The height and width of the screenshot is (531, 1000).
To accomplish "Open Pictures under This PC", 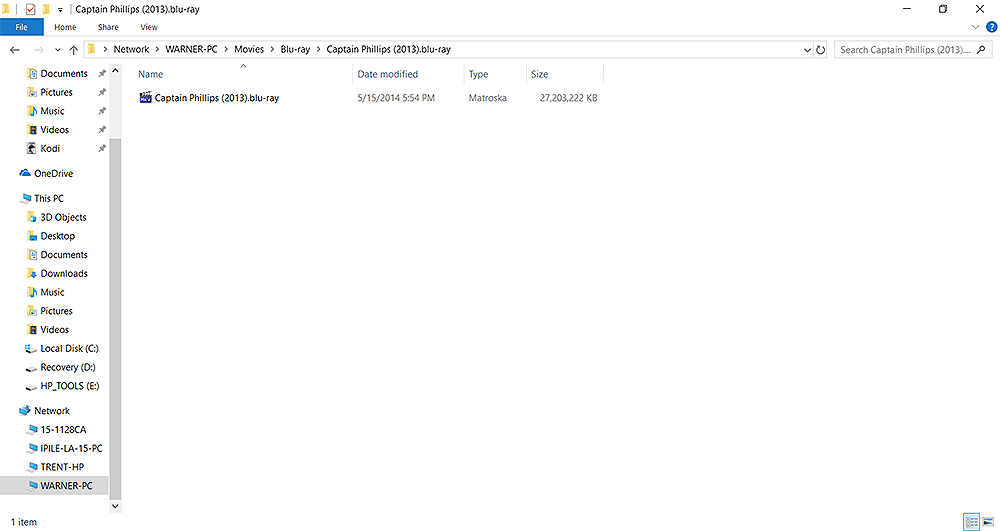I will 56,310.
